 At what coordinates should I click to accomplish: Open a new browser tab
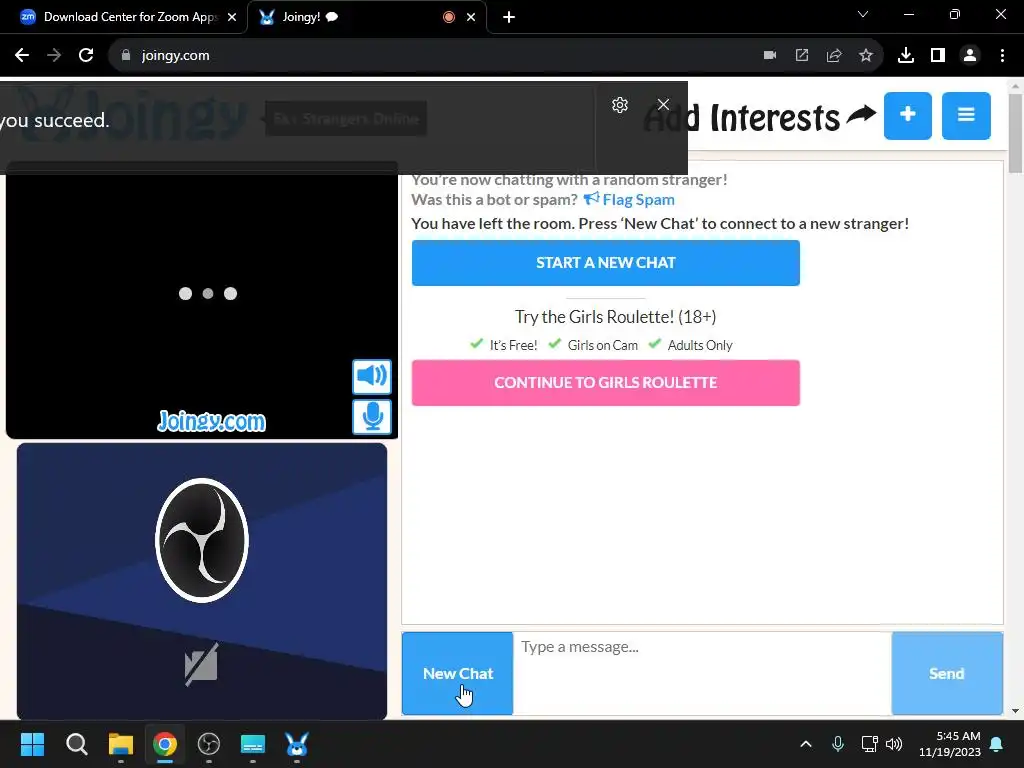pos(509,17)
